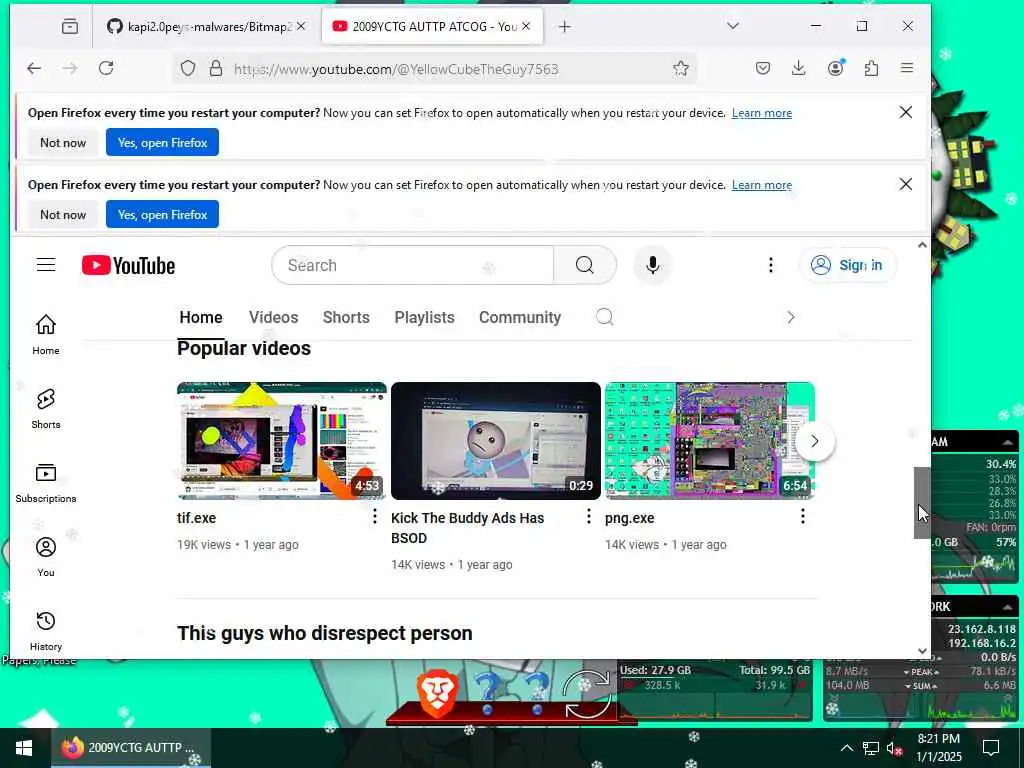This screenshot has width=1024, height=768.
Task: Click the YouTube search magnifier button
Action: pyautogui.click(x=584, y=265)
